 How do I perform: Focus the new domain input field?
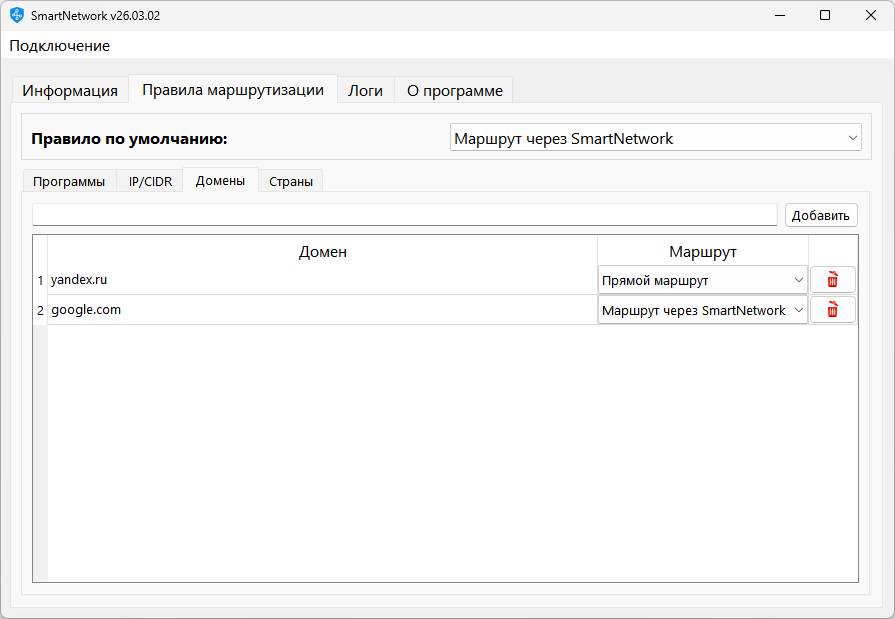pyautogui.click(x=404, y=215)
